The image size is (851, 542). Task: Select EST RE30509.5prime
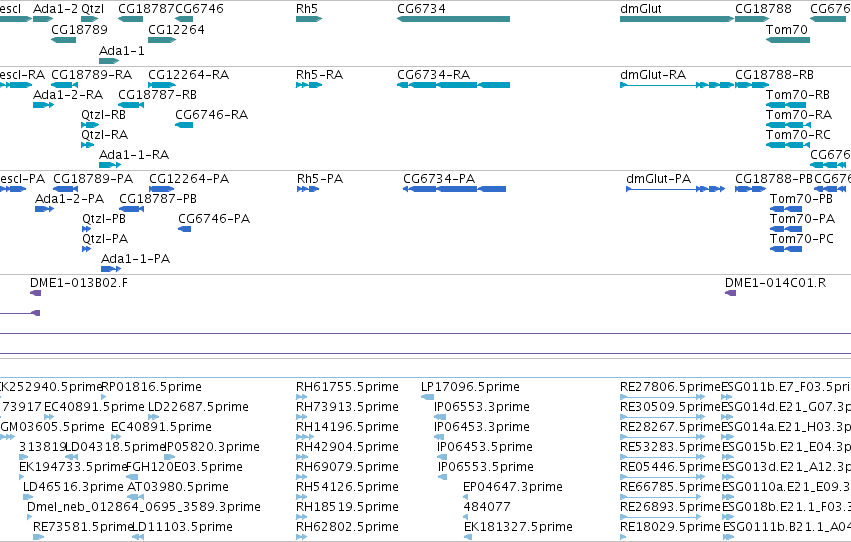click(663, 417)
